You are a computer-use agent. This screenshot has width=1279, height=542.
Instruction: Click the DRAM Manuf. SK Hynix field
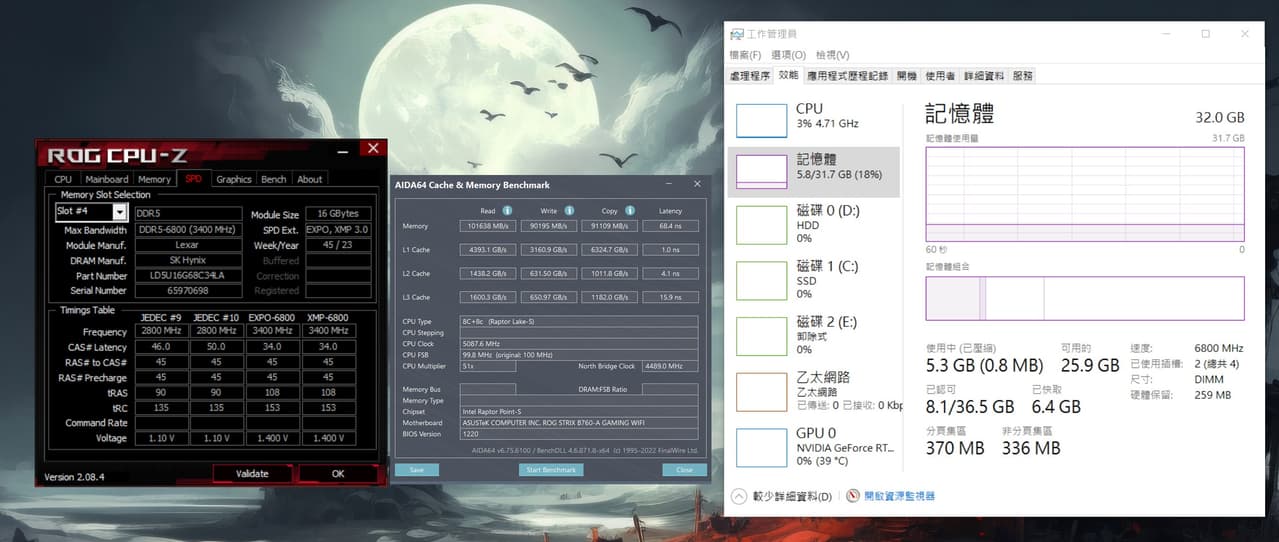point(188,260)
